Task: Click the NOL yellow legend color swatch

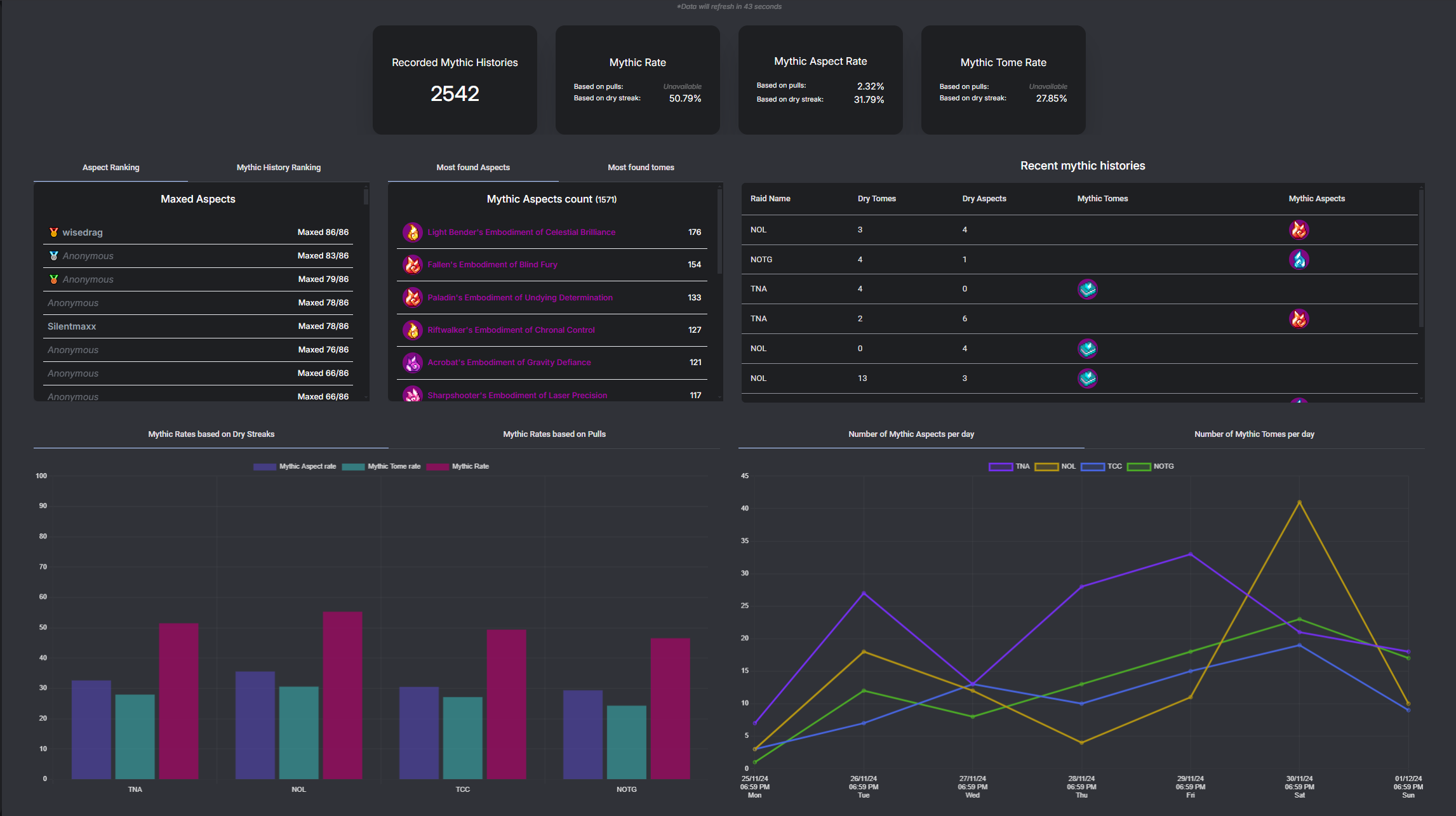Action: (x=1046, y=467)
